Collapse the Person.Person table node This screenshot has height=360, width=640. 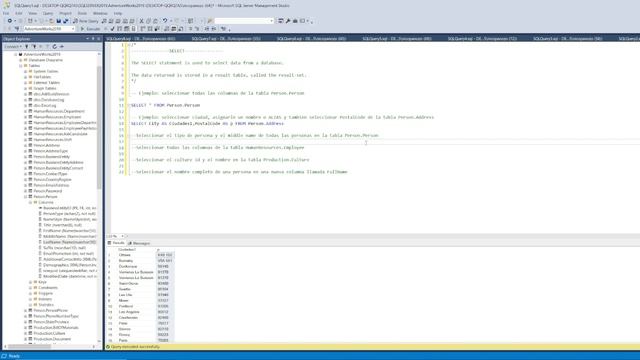(26, 197)
